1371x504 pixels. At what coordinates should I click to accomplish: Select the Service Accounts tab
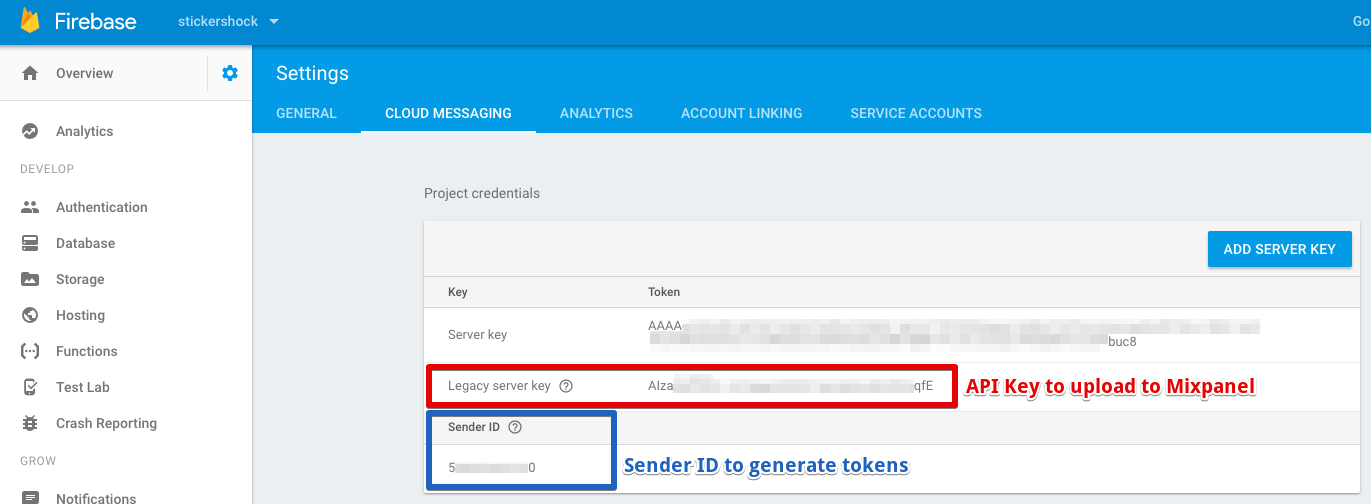point(915,113)
